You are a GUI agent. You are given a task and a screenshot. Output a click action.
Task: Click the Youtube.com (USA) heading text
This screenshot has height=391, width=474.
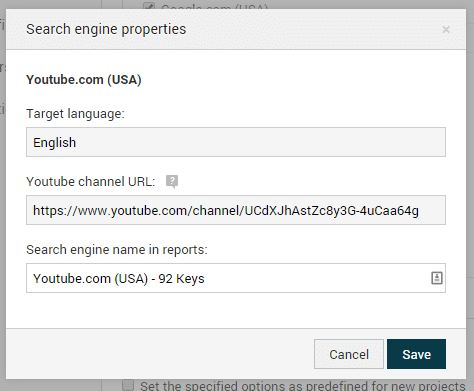point(84,80)
